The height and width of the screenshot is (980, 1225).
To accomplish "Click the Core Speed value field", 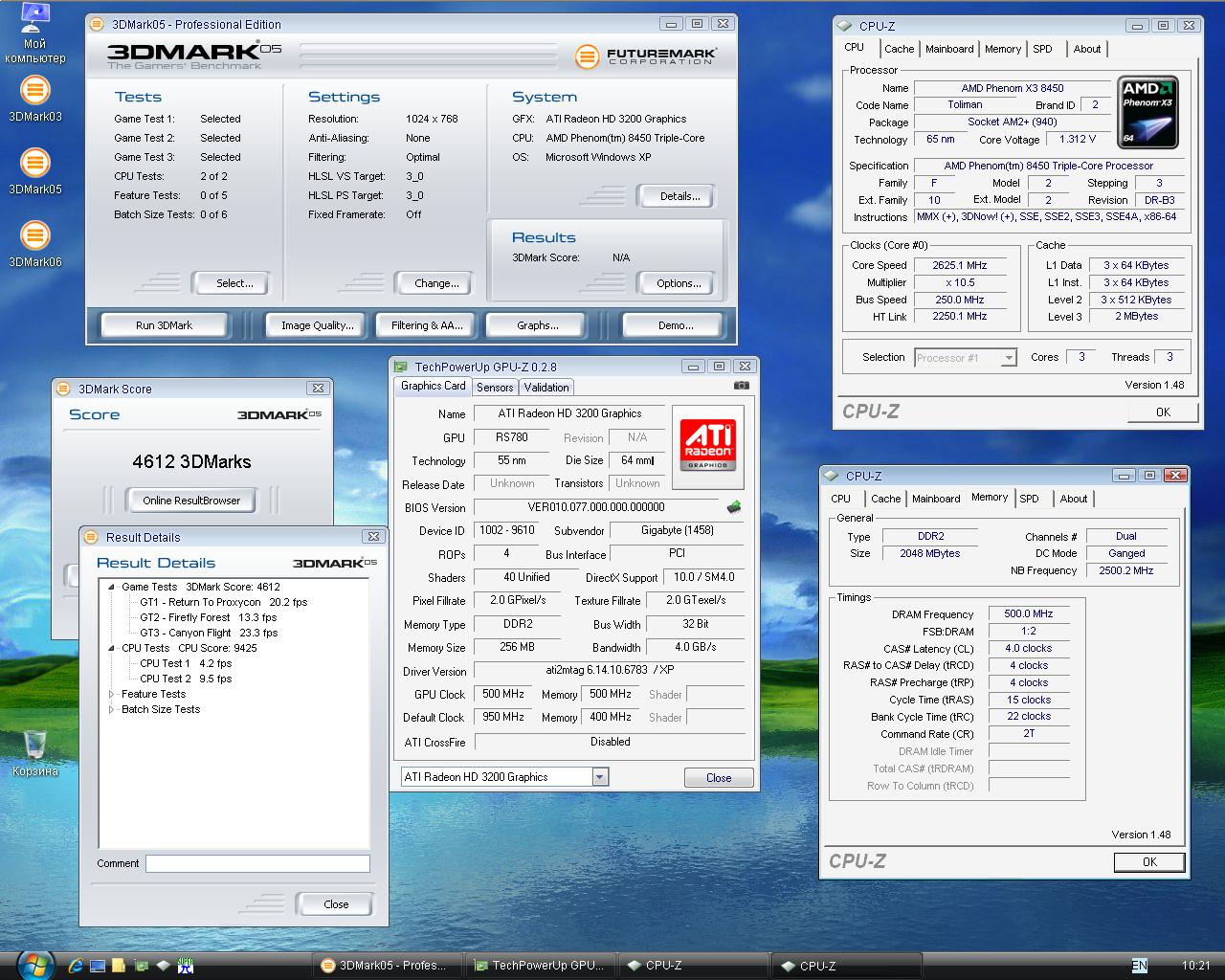I will click(960, 265).
